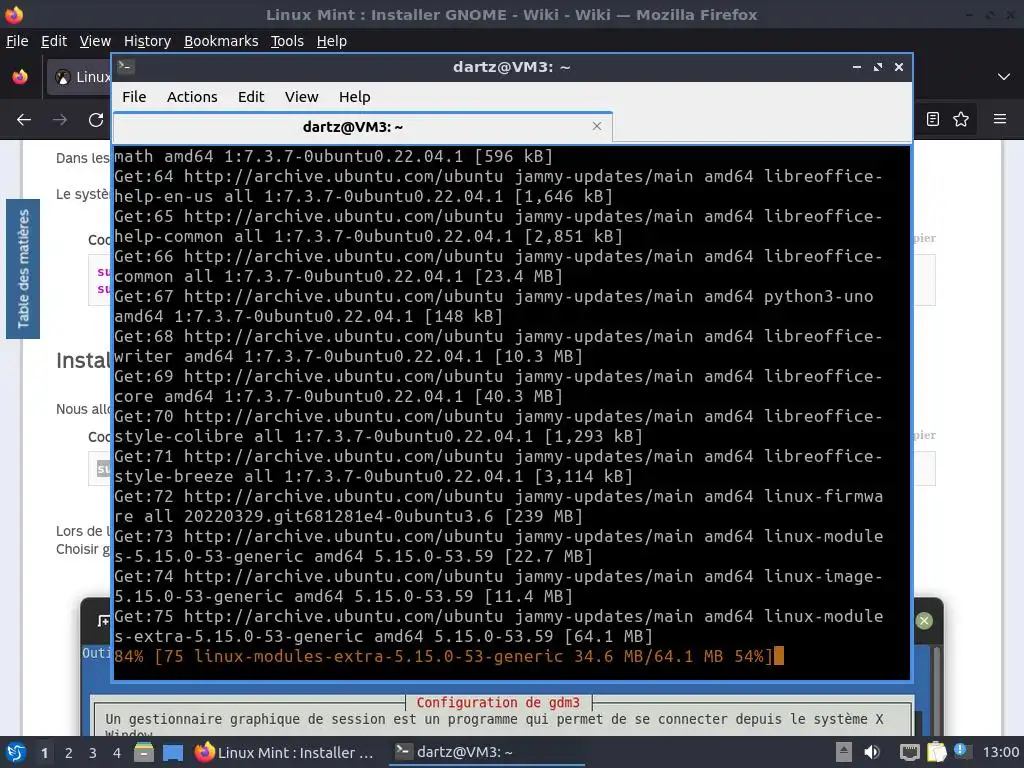Click the vertical scrollbar beside the gdm3 image

[937, 691]
